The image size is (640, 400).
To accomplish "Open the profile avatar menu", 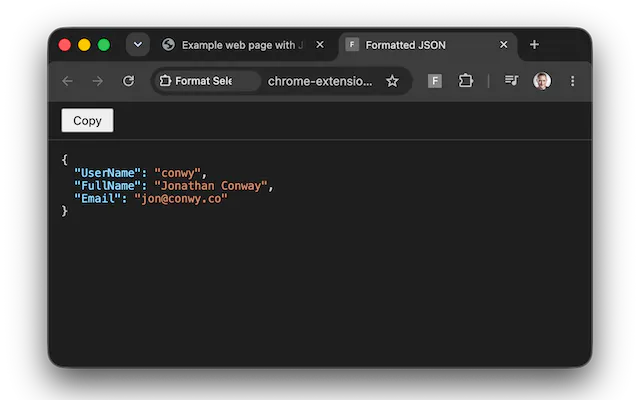I will click(542, 81).
